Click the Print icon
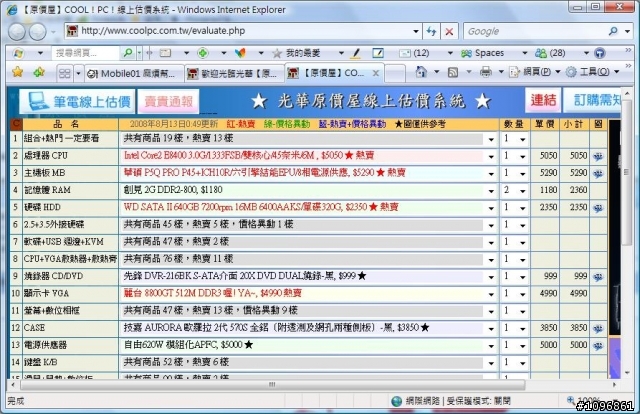This screenshot has width=640, height=414. click(x=485, y=72)
